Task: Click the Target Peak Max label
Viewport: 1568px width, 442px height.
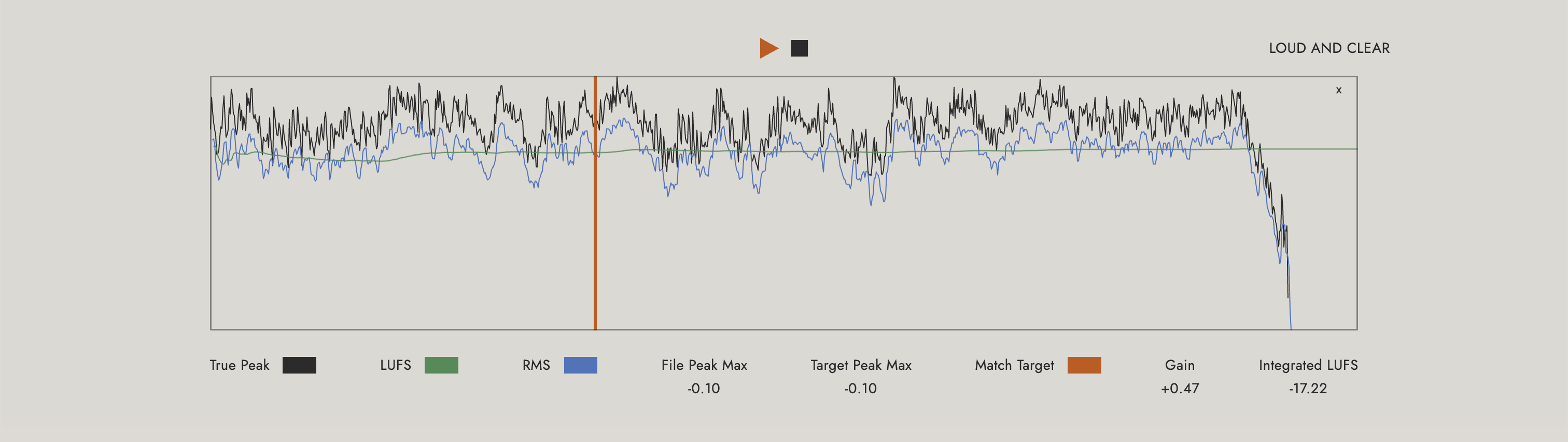Action: coord(861,365)
